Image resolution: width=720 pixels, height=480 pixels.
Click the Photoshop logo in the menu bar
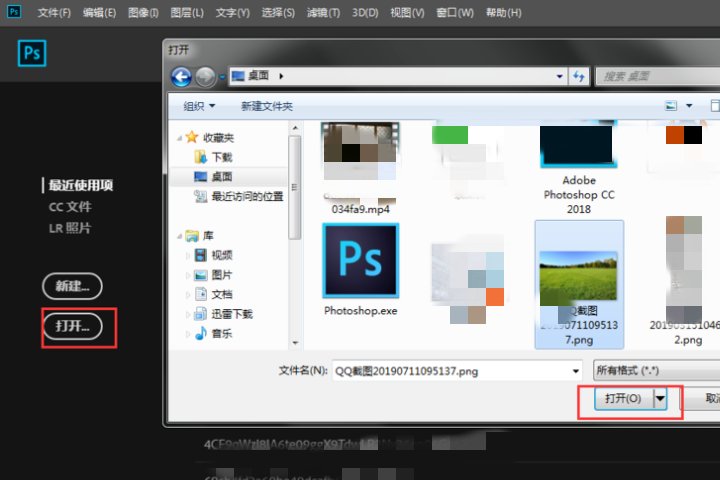point(14,11)
